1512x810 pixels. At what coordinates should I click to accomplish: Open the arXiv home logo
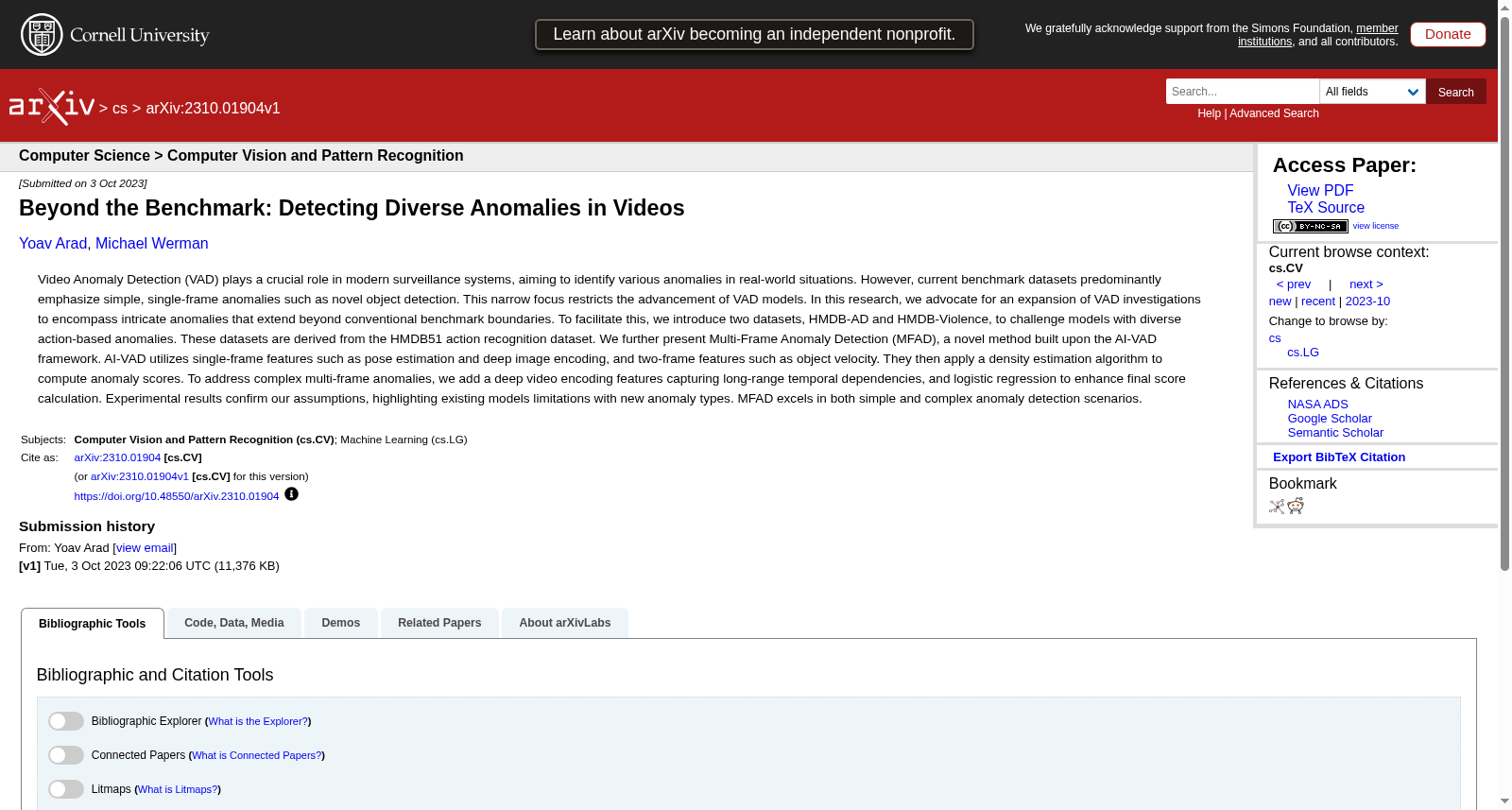tap(52, 107)
